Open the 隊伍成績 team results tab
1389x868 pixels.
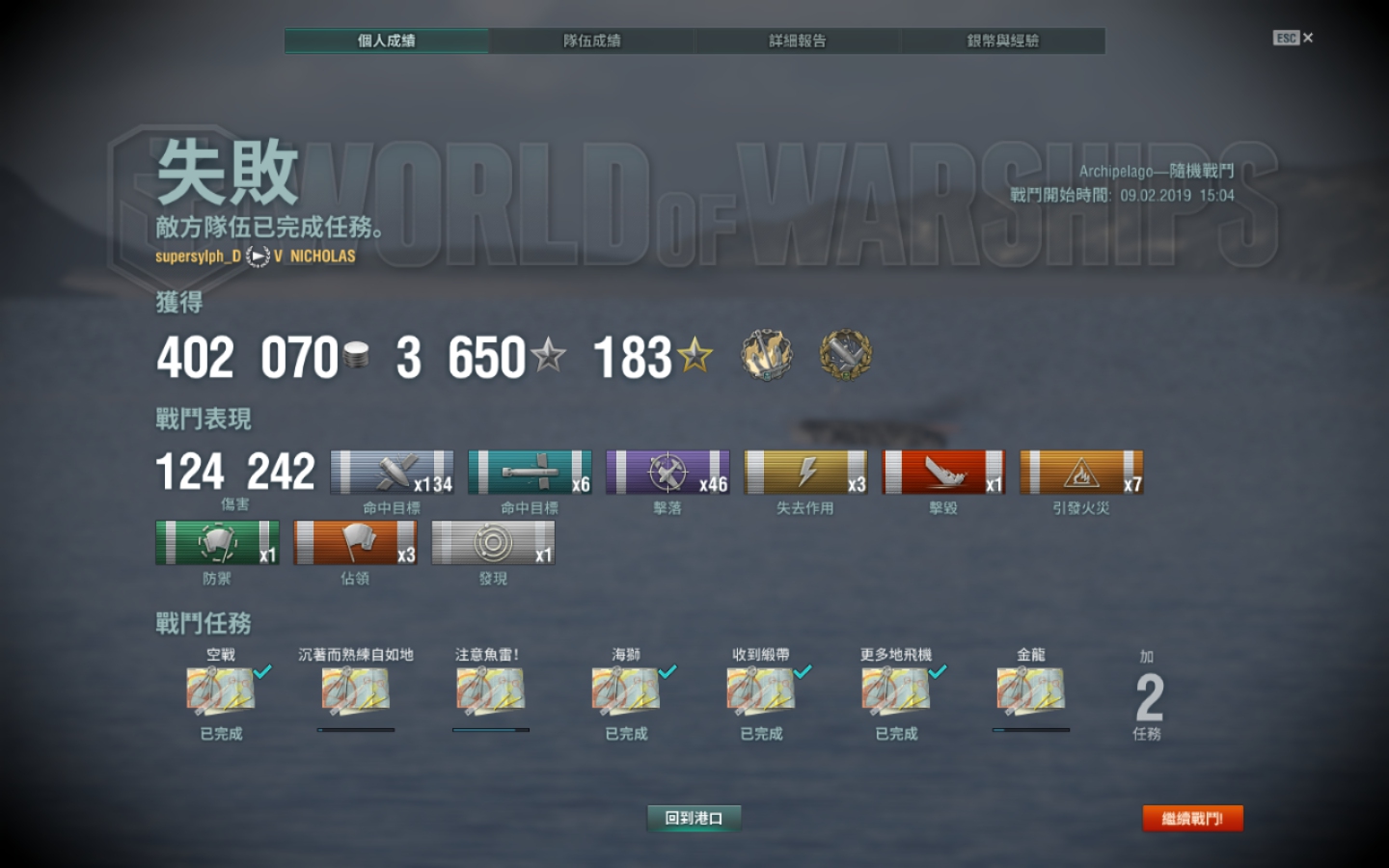[591, 41]
